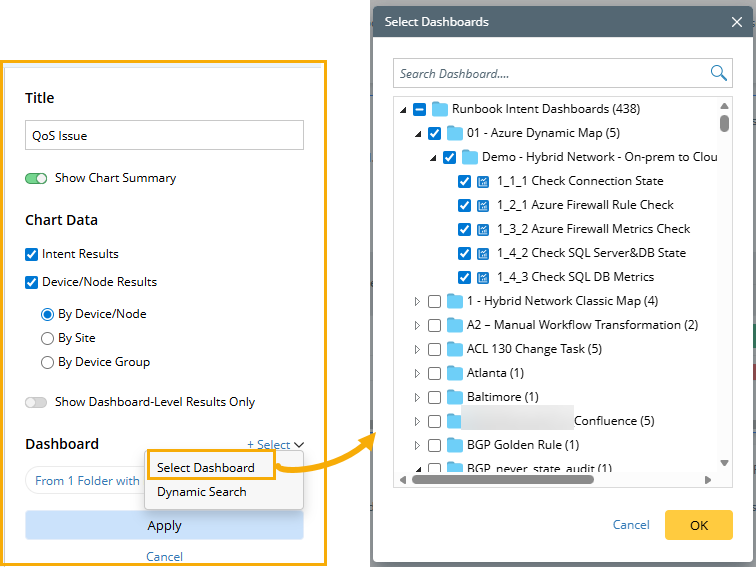
Task: Click the search magnifier icon
Action: point(719,73)
